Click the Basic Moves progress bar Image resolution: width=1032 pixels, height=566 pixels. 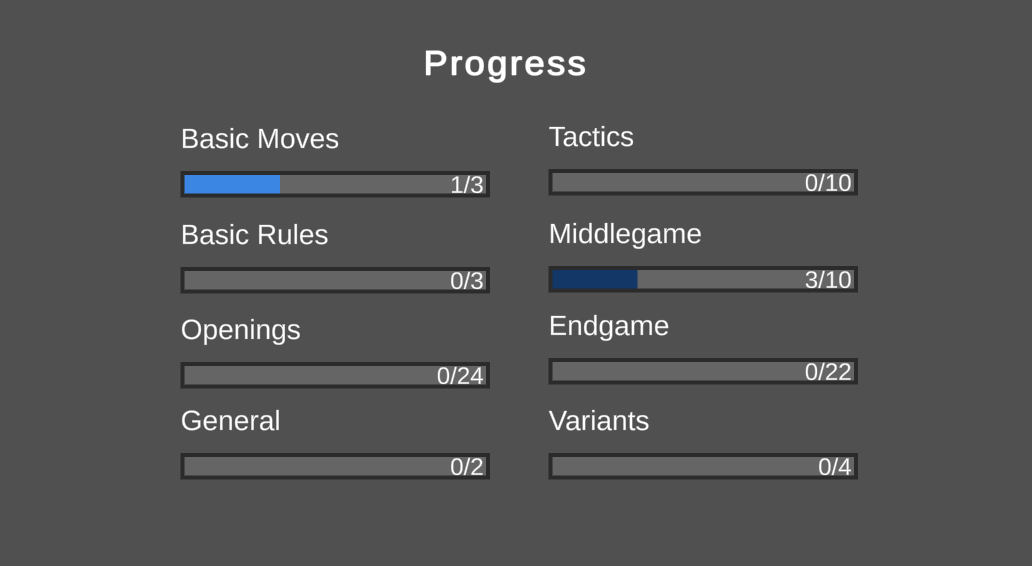pyautogui.click(x=335, y=184)
